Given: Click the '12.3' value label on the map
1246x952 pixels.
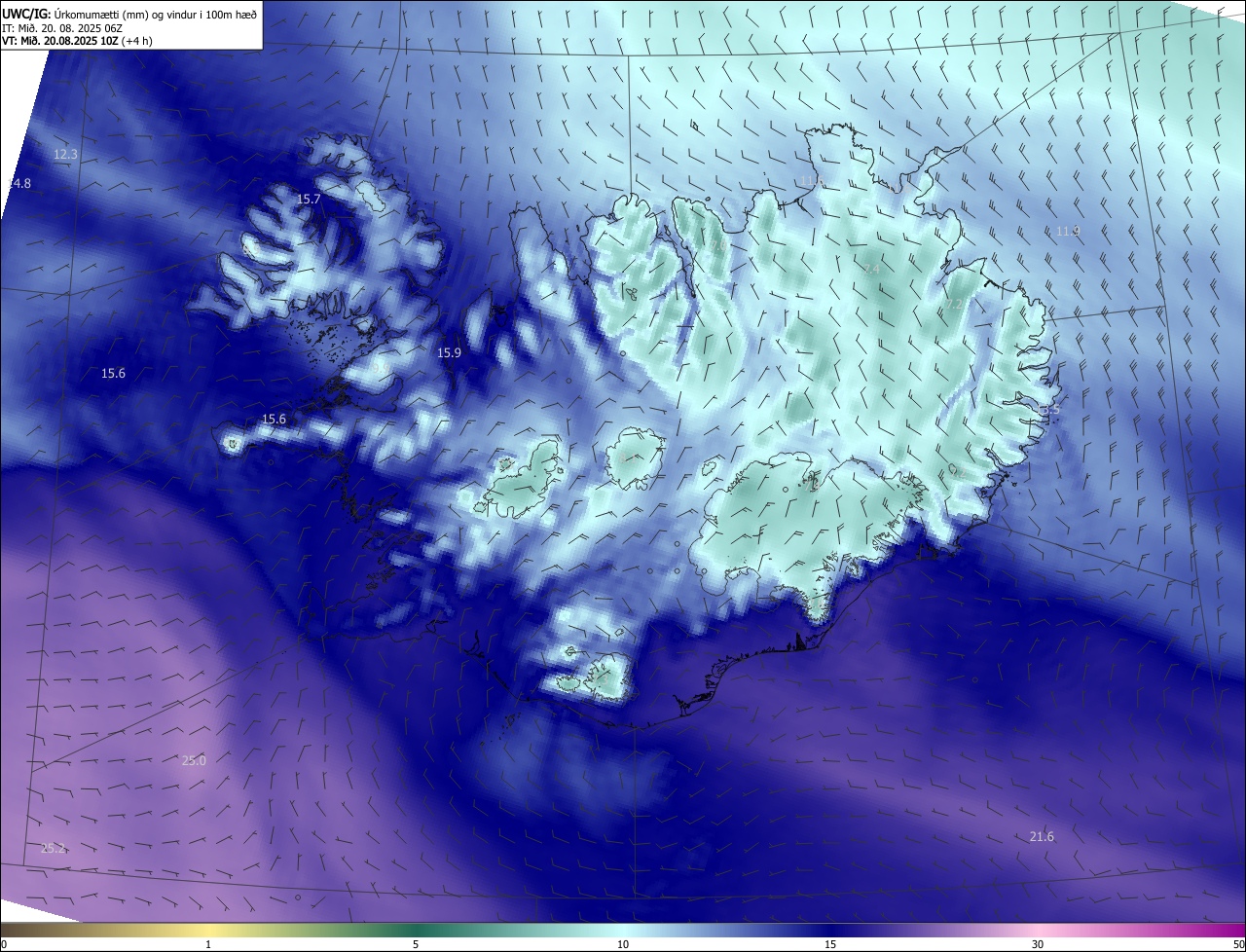Looking at the screenshot, I should 65,155.
